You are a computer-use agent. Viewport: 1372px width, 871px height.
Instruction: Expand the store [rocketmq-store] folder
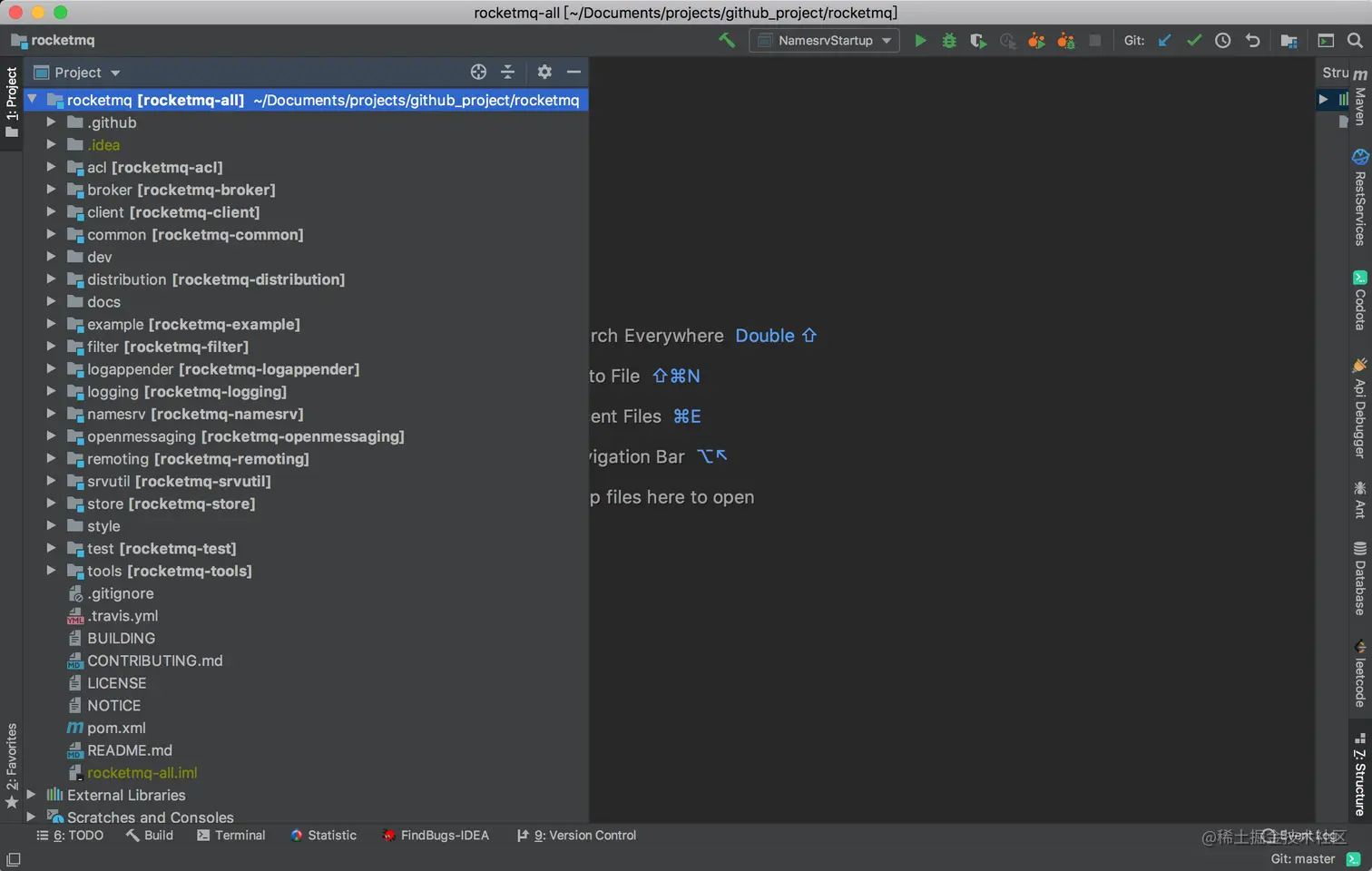(52, 503)
